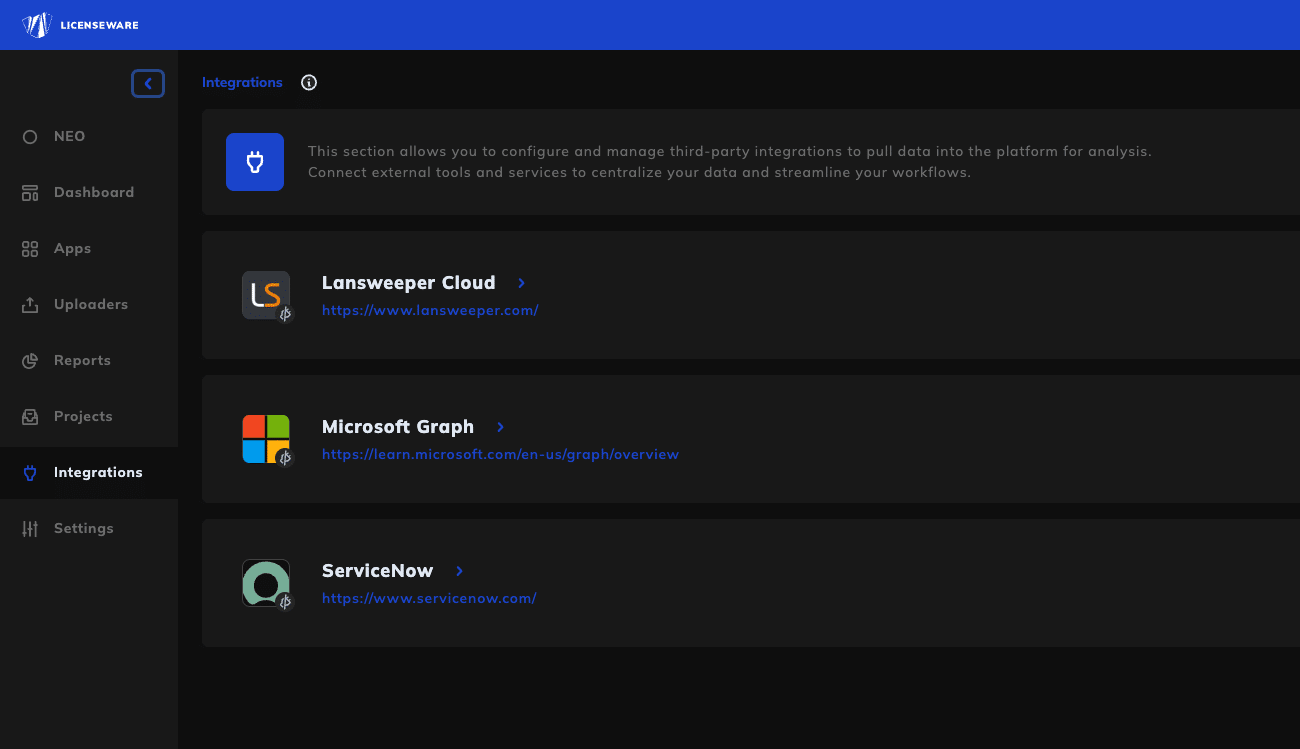Open NEO from the sidebar
Screen dimensions: 1300x749
point(69,136)
